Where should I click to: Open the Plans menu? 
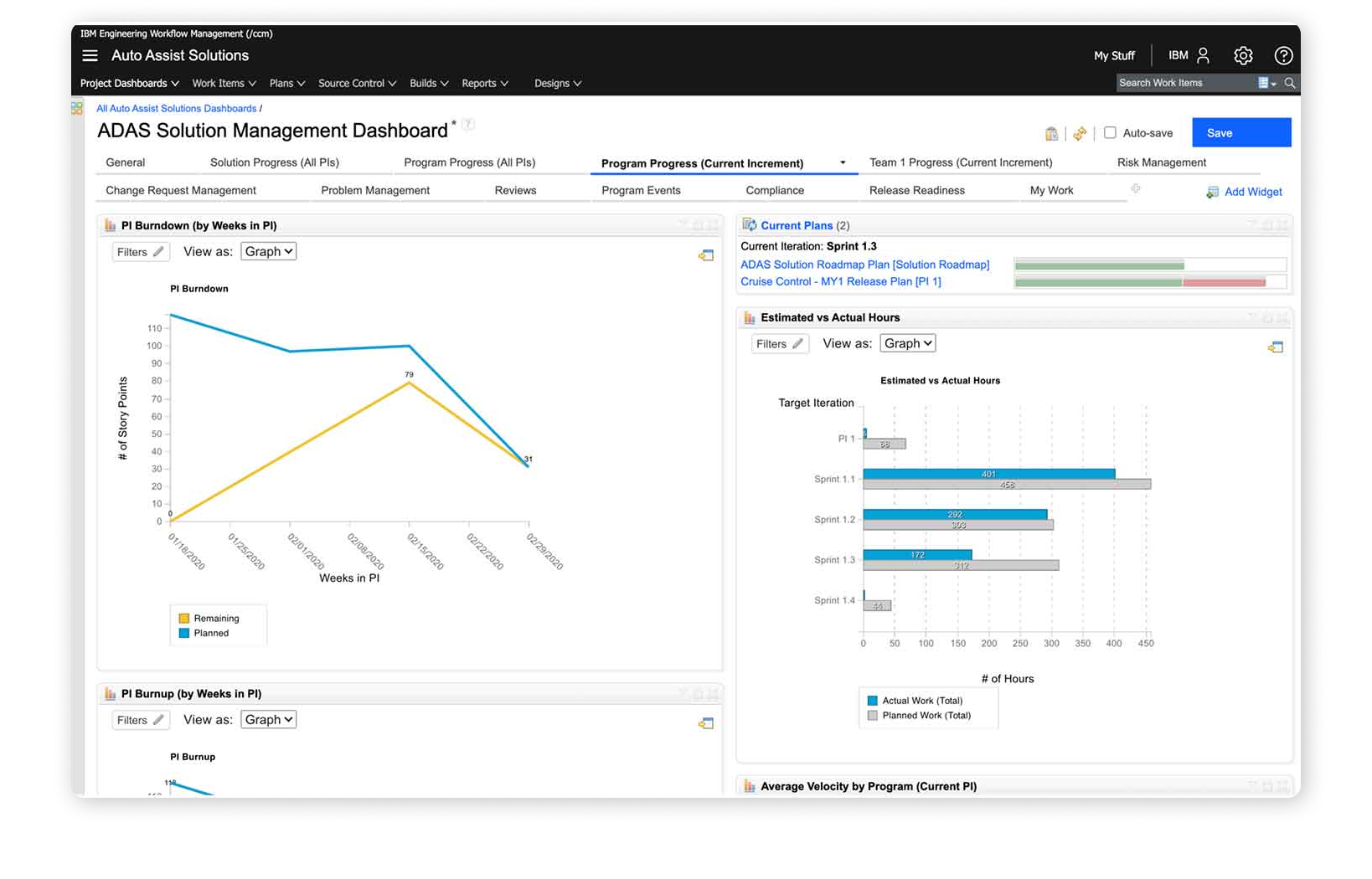pyautogui.click(x=287, y=83)
